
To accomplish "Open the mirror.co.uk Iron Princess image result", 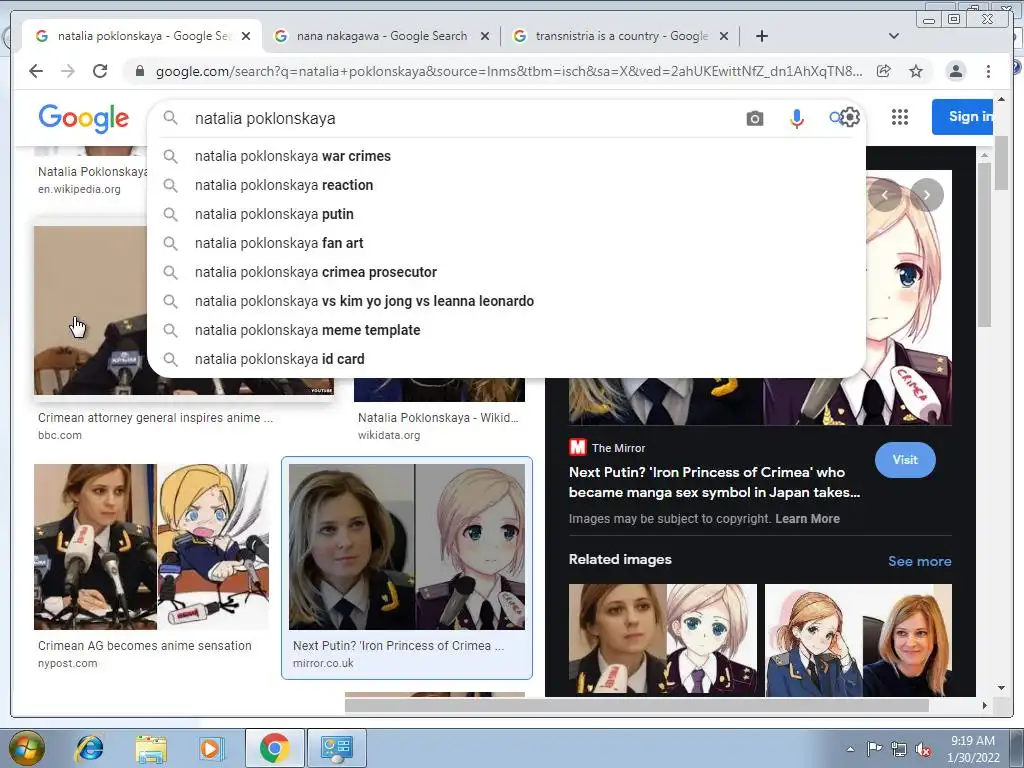I will coord(407,547).
